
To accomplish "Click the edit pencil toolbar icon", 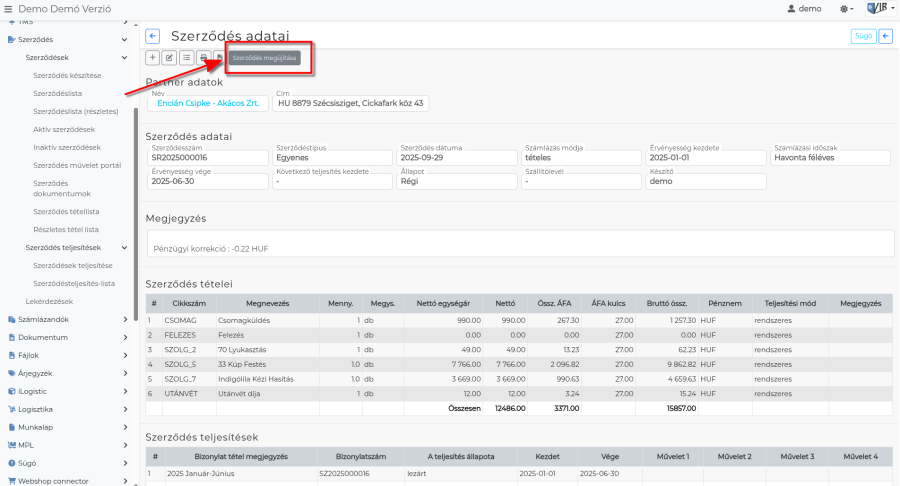I will point(170,58).
